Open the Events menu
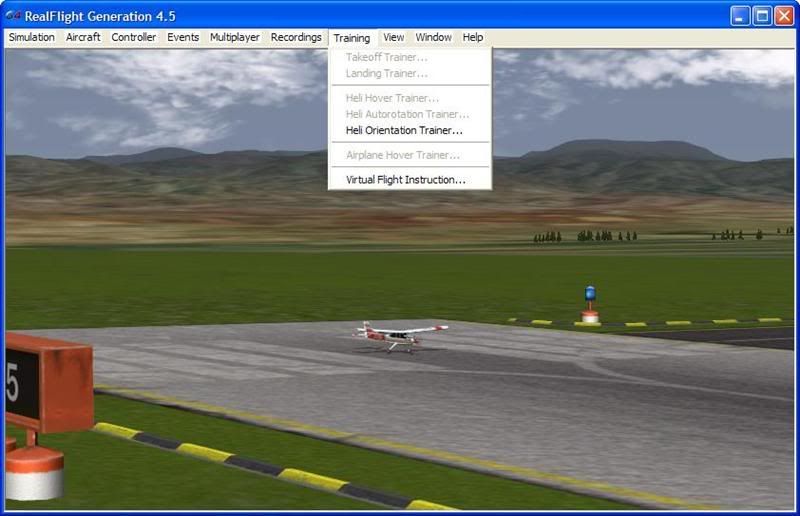The image size is (800, 516). pos(183,37)
